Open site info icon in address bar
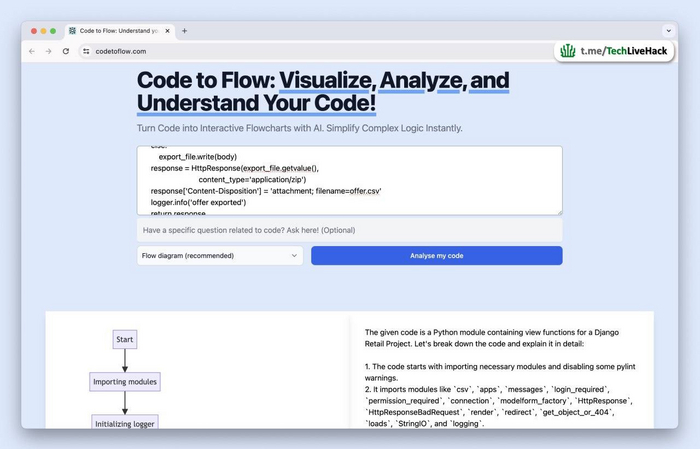700x449 pixels. coord(86,51)
